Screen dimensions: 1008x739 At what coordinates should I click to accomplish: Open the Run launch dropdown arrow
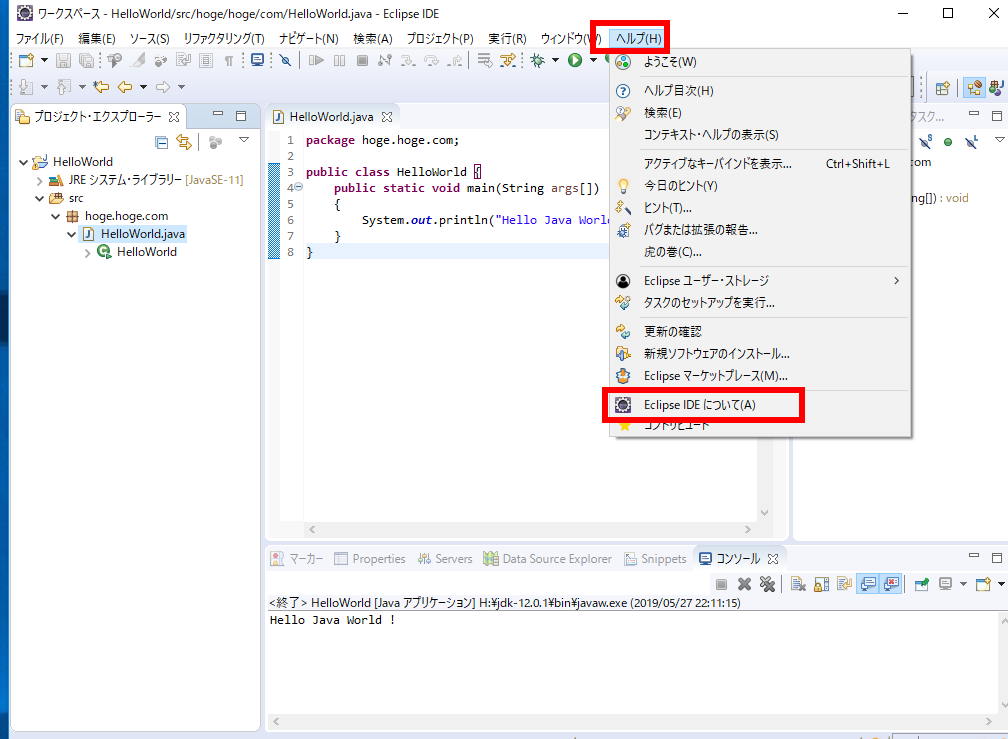coord(593,61)
